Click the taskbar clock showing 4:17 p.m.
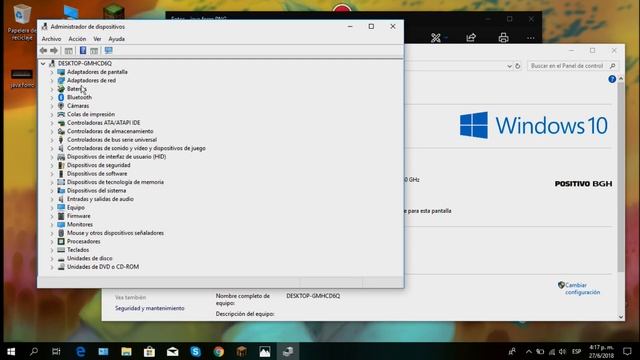640x360 pixels. click(601, 351)
